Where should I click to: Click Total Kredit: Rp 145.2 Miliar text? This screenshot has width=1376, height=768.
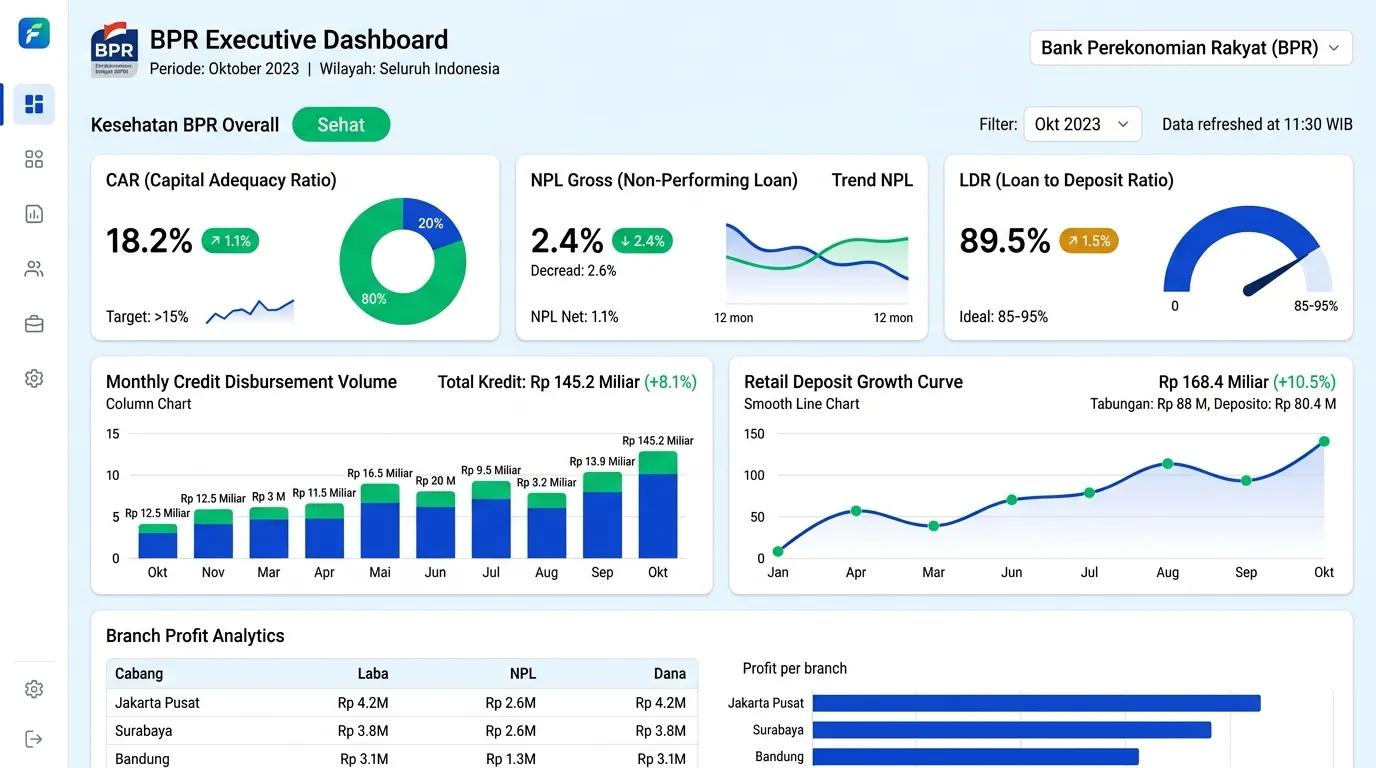(539, 382)
